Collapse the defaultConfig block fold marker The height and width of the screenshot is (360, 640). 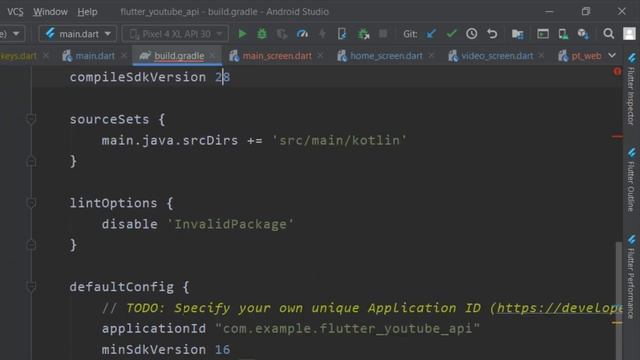point(31,287)
